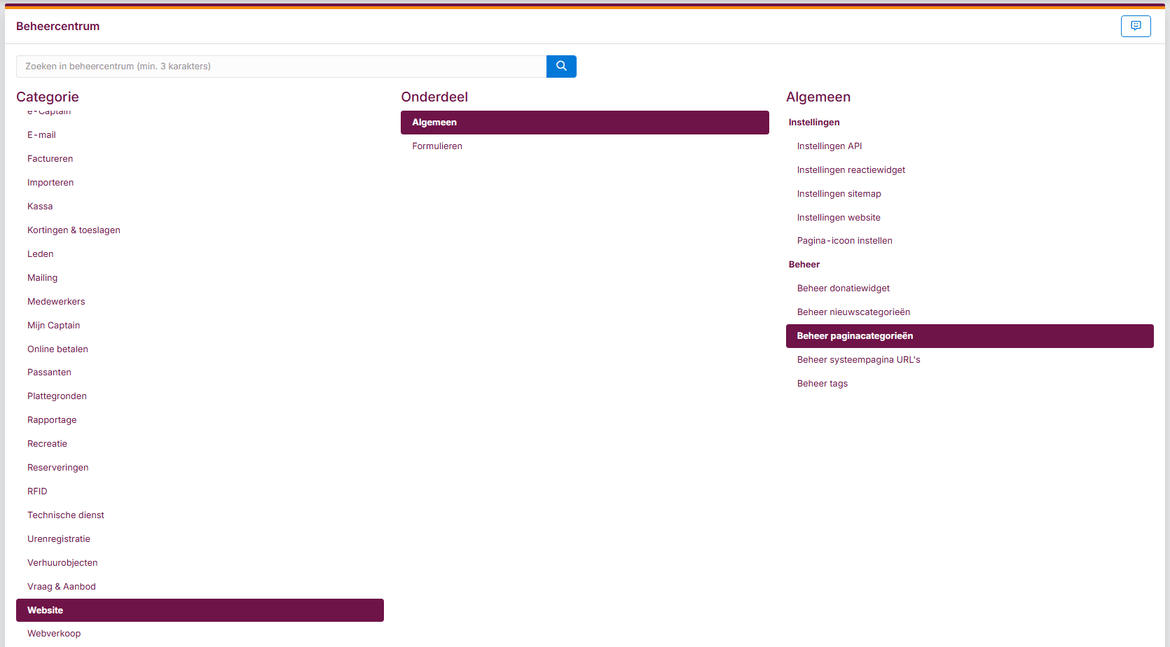Select the Algemeen onderdeel
1170x647 pixels.
[x=433, y=121]
